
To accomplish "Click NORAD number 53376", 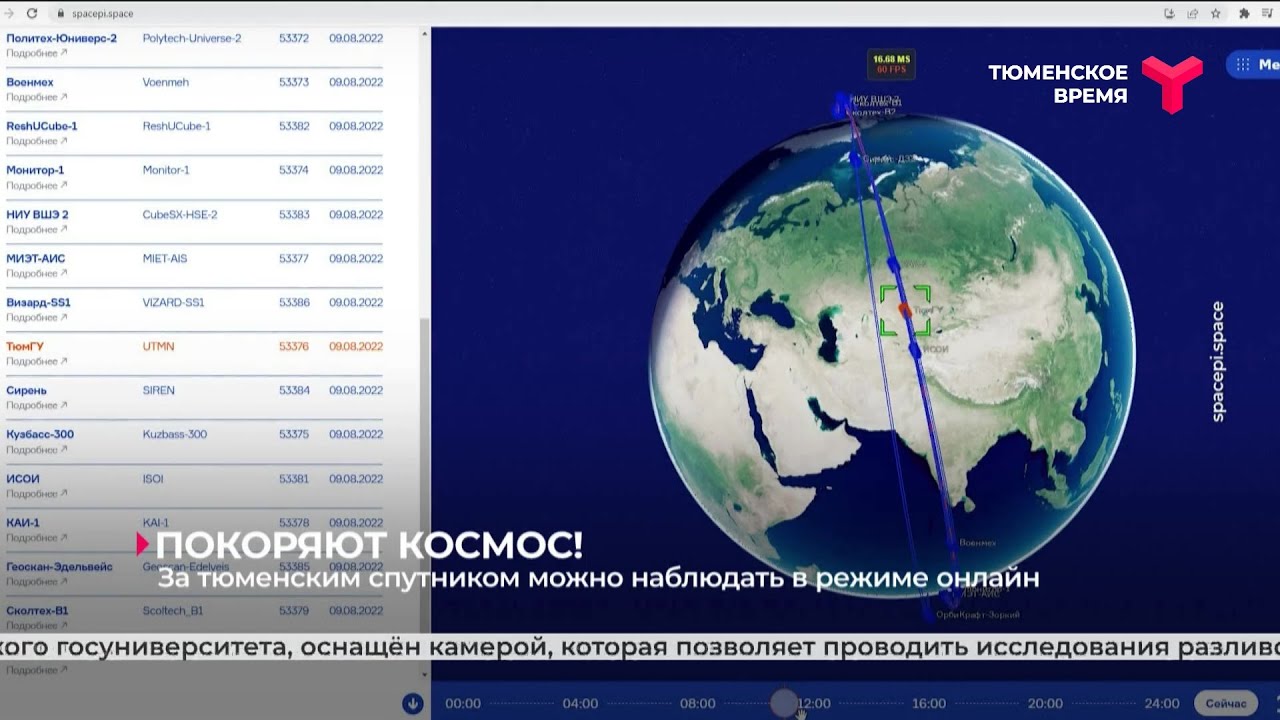I will click(294, 346).
